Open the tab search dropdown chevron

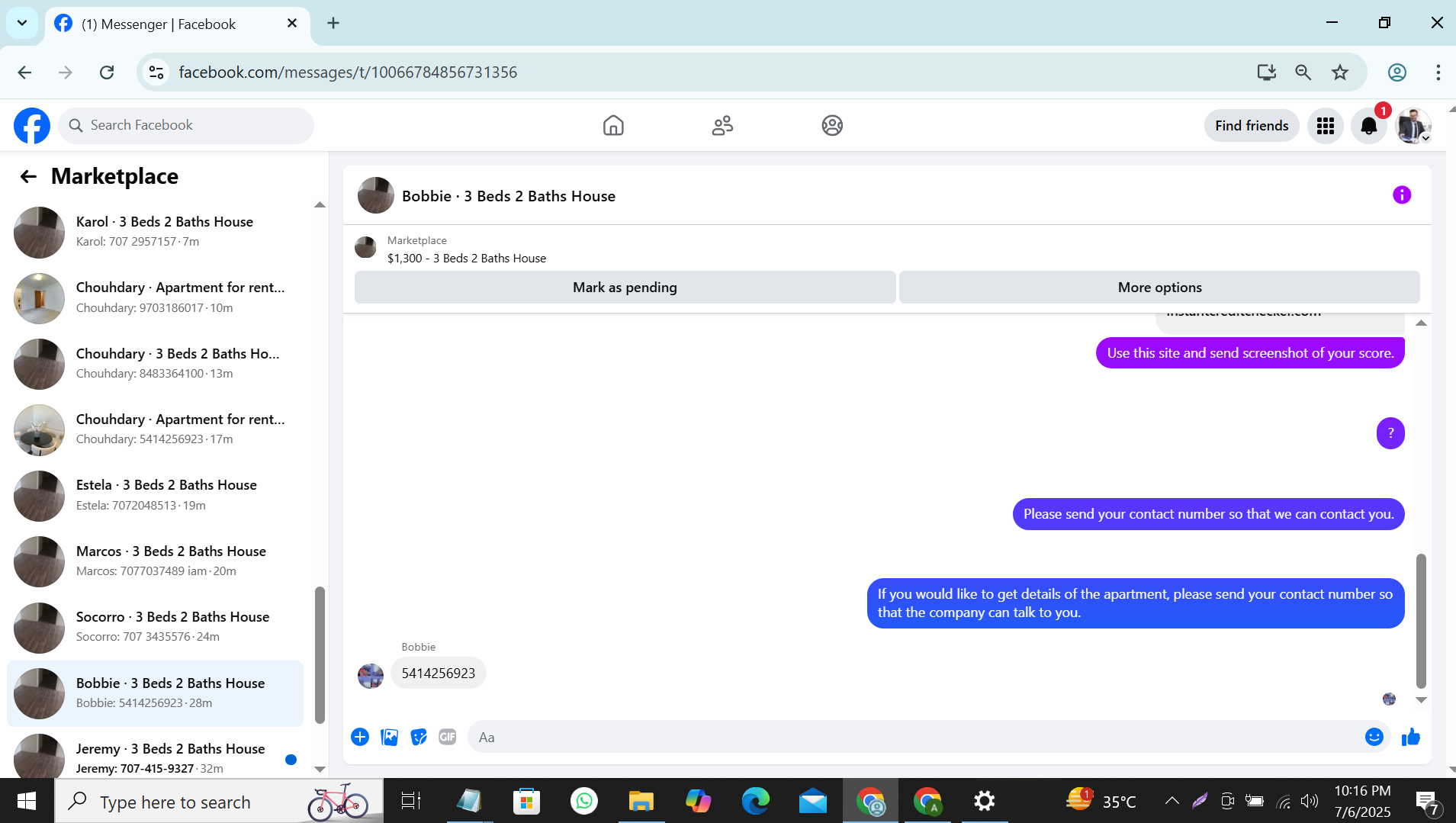[x=22, y=23]
